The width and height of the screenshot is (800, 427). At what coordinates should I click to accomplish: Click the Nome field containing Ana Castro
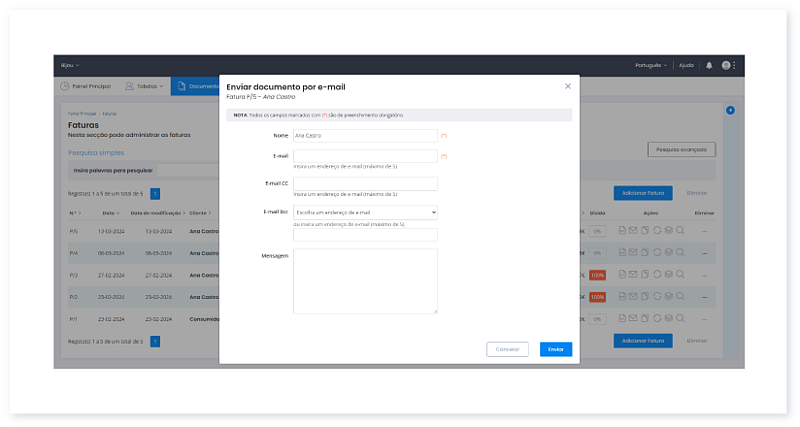(365, 136)
